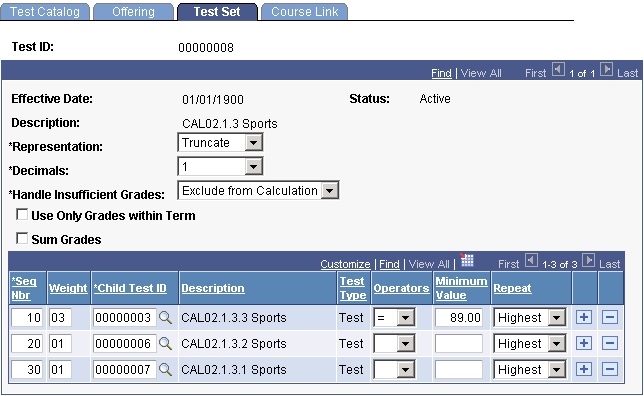
Task: Switch to the Test Catalog tab
Action: [x=45, y=12]
